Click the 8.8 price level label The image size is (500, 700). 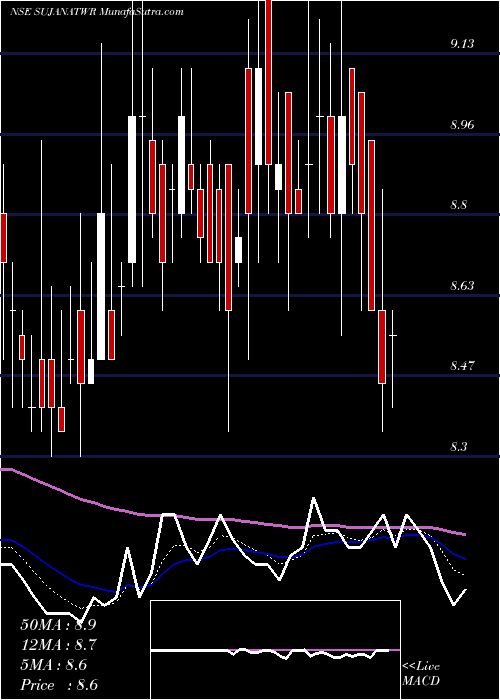pyautogui.click(x=458, y=205)
